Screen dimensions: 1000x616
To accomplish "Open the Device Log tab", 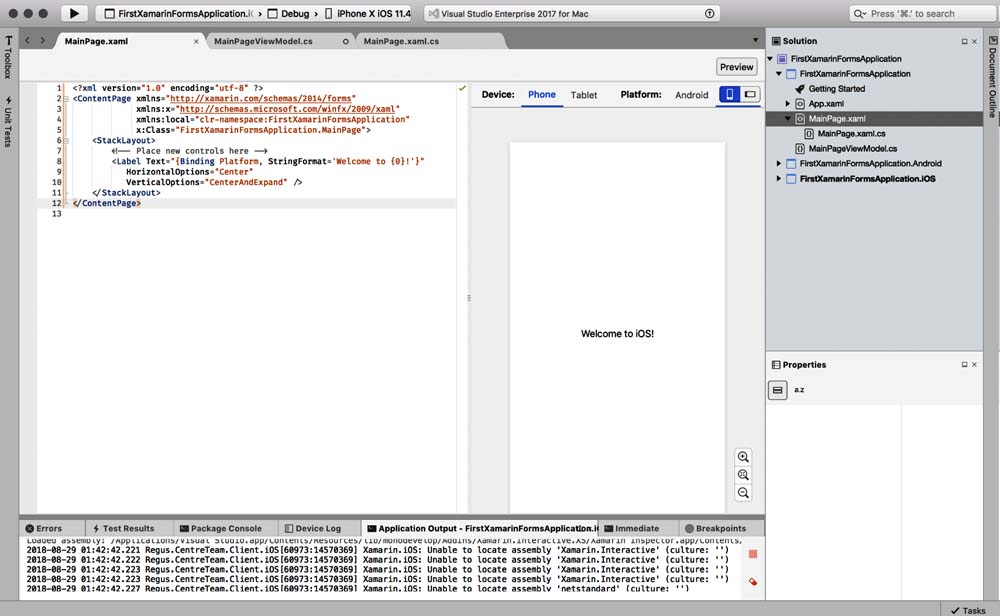I will [313, 528].
